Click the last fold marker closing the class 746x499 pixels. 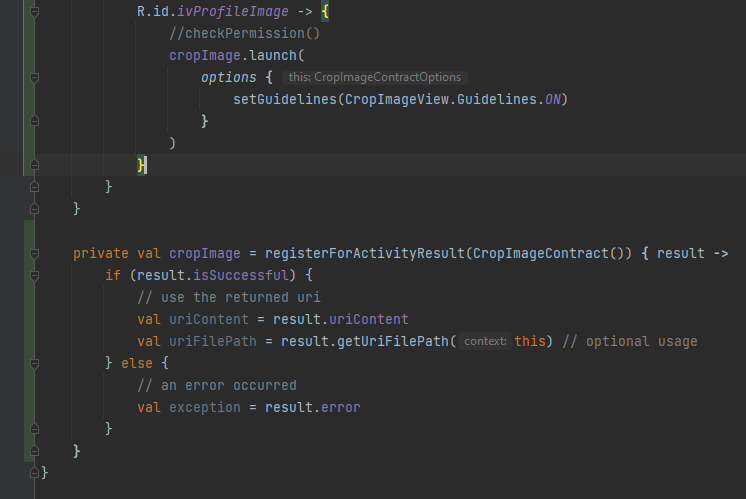[x=34, y=473]
